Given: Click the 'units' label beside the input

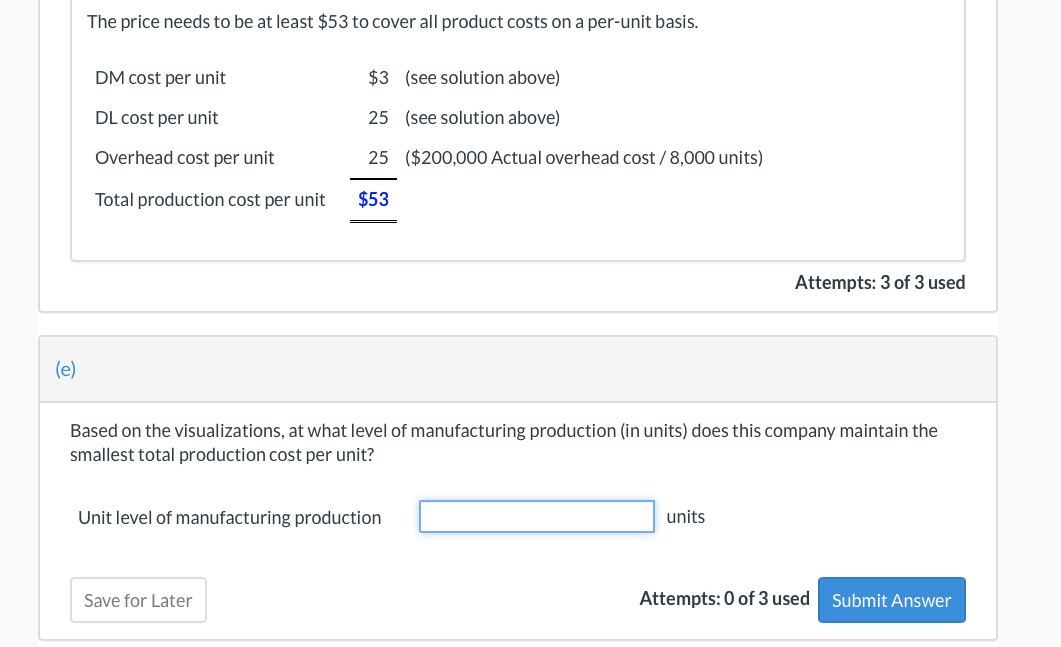Looking at the screenshot, I should pos(685,517).
